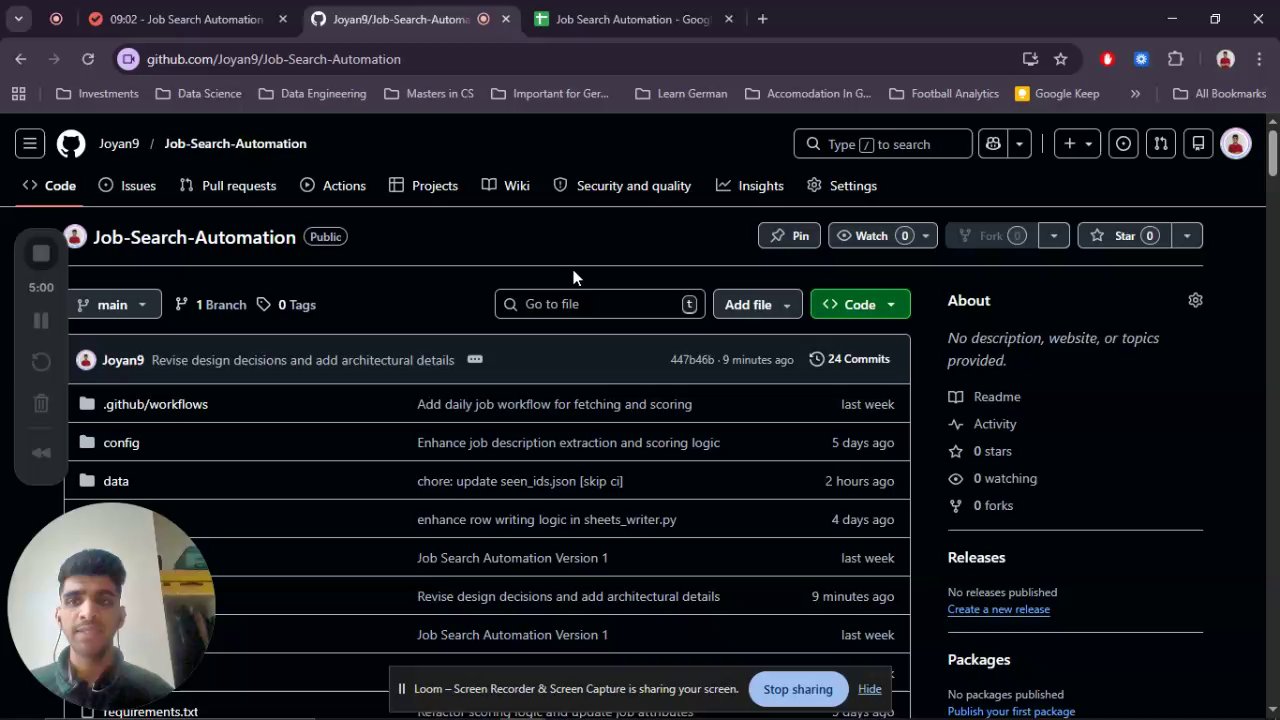Open the browser tab search dropdown

point(18,19)
